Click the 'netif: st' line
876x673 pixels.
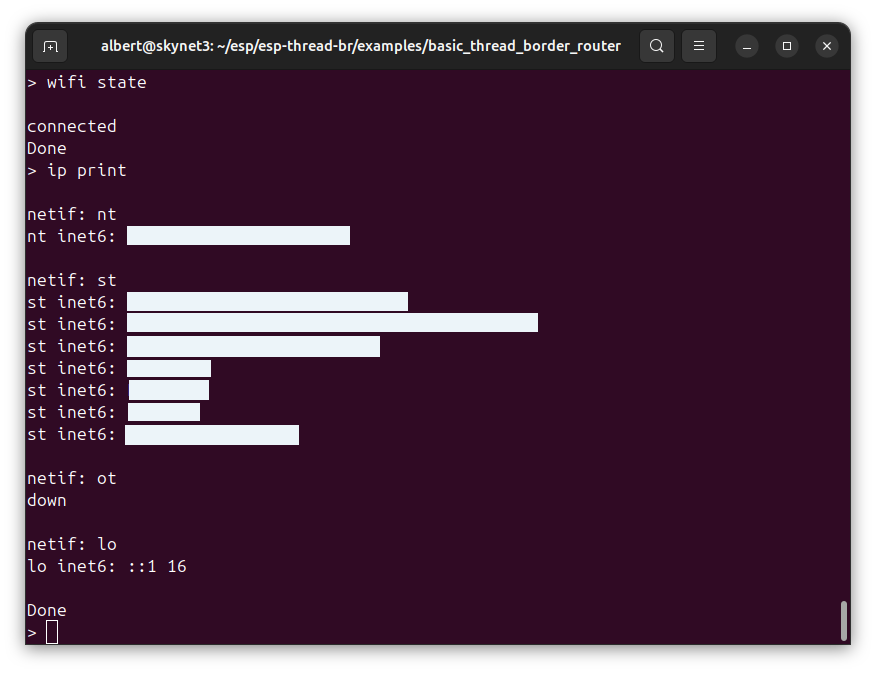coord(71,280)
